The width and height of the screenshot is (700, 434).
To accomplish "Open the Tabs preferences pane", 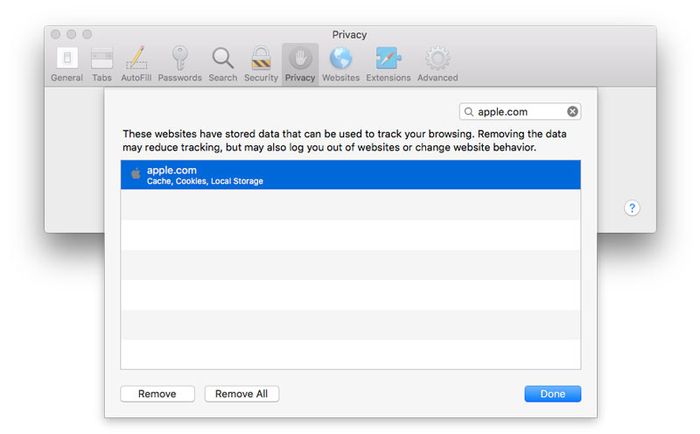I will pos(102,64).
